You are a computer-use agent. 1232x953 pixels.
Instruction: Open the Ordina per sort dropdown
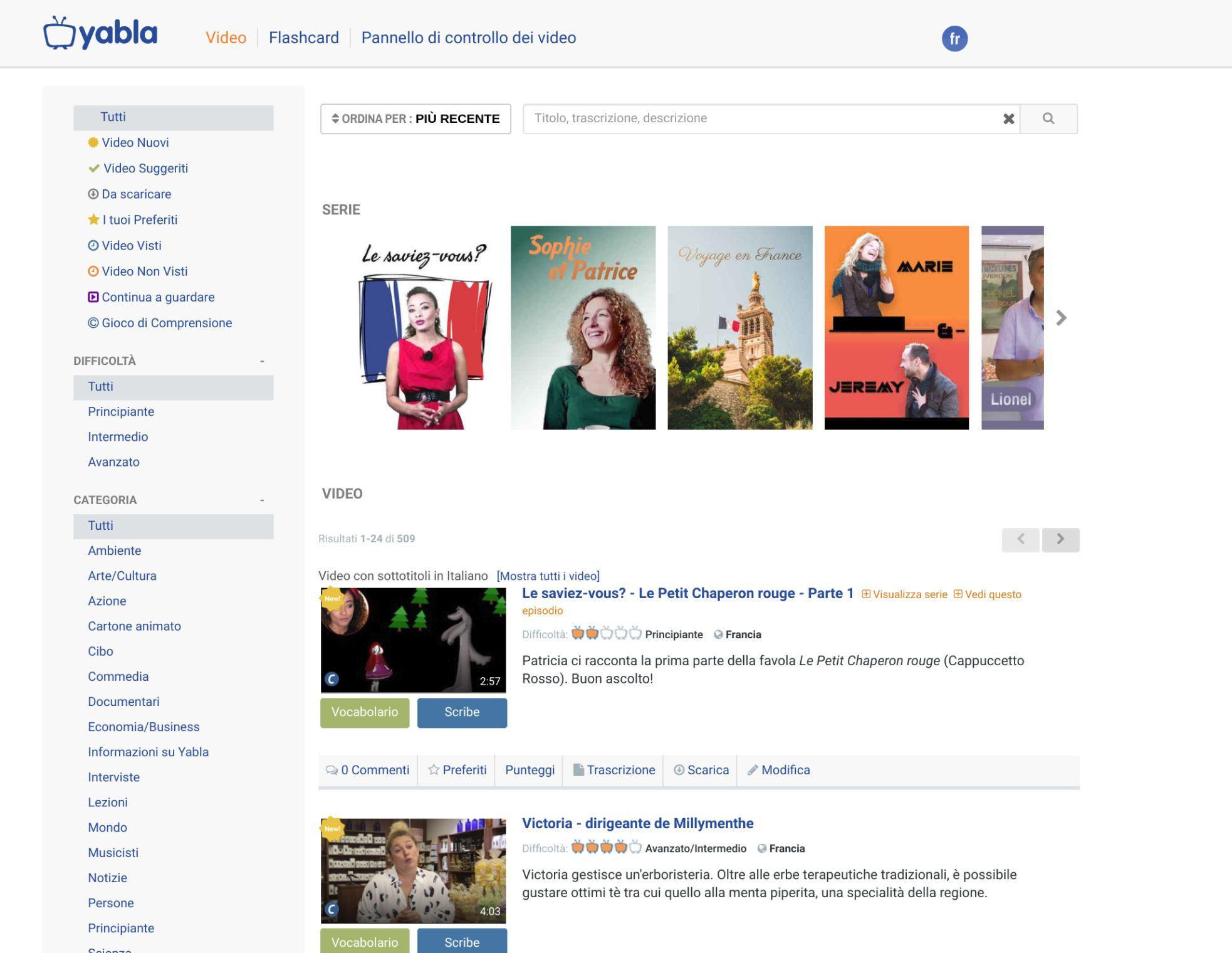point(415,118)
